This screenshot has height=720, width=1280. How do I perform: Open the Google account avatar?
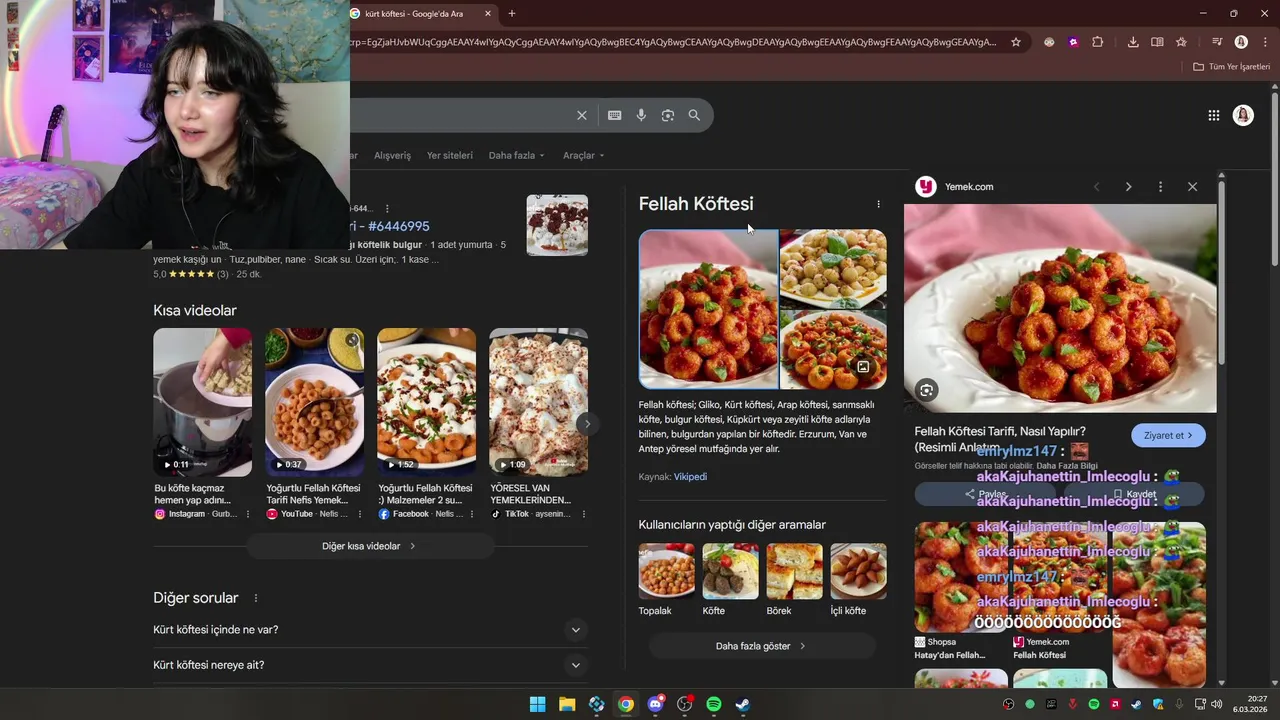pos(1243,115)
